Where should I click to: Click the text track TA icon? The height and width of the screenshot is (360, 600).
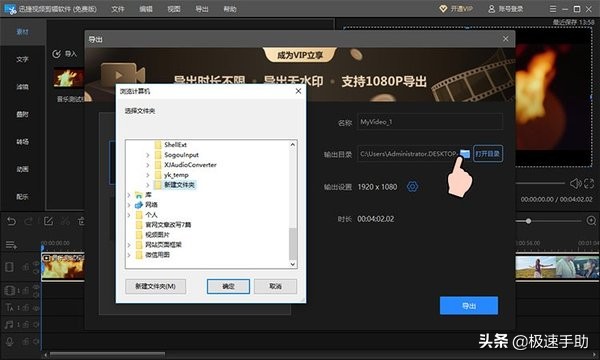[10, 307]
